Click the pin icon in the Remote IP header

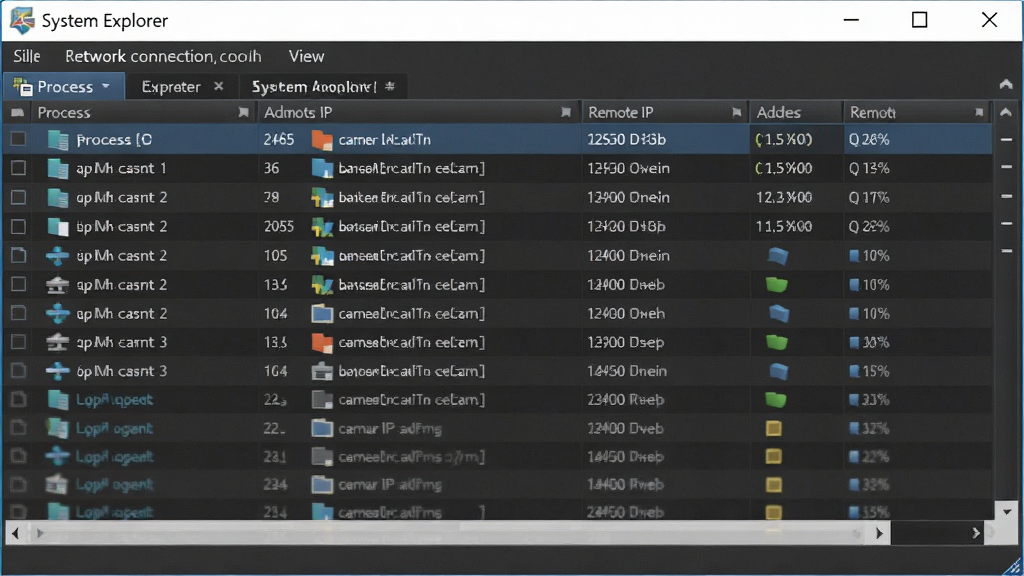click(737, 112)
